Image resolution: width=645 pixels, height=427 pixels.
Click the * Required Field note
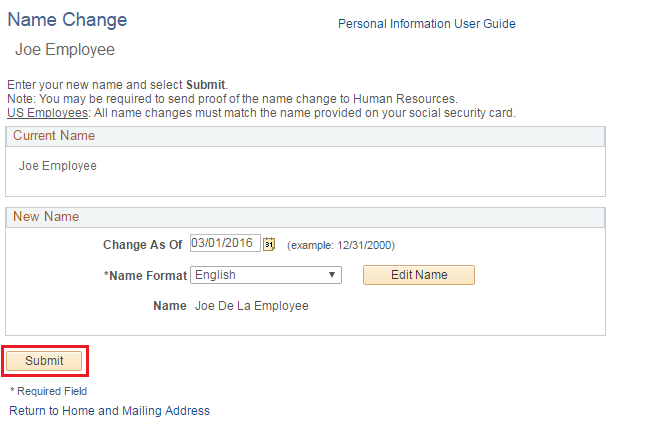(48, 391)
